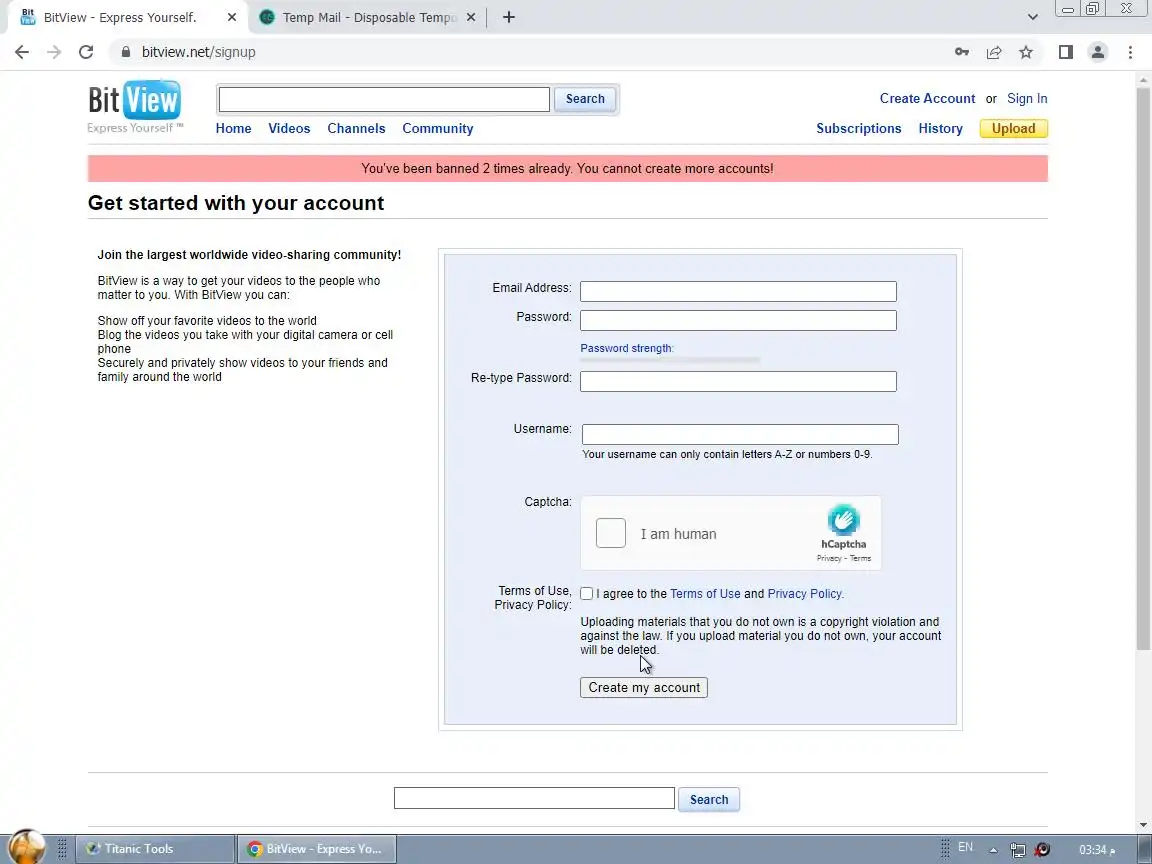Click hCaptcha Privacy link
The height and width of the screenshot is (864, 1152).
(x=829, y=558)
